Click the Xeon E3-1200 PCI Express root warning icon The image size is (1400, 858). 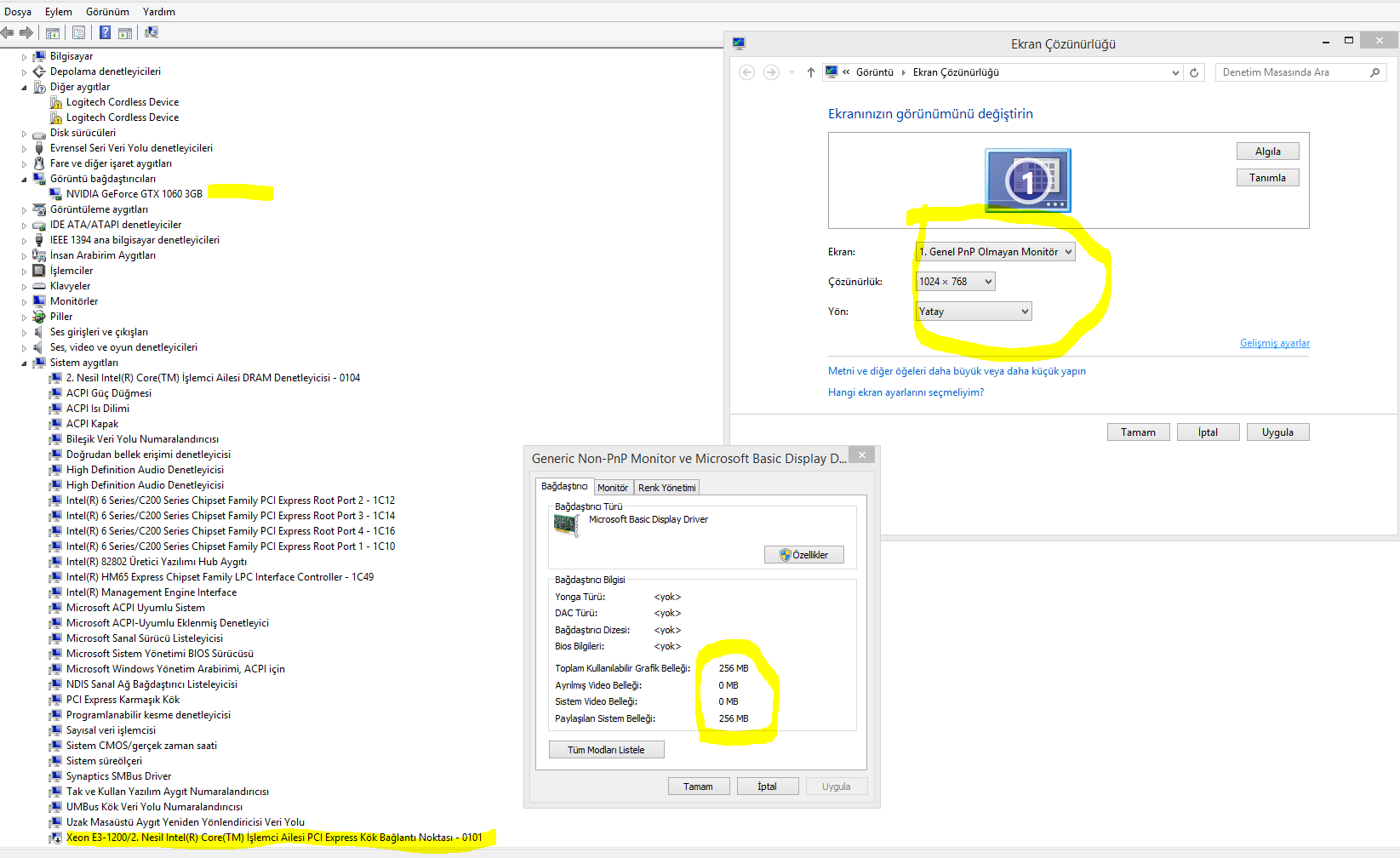tap(56, 838)
